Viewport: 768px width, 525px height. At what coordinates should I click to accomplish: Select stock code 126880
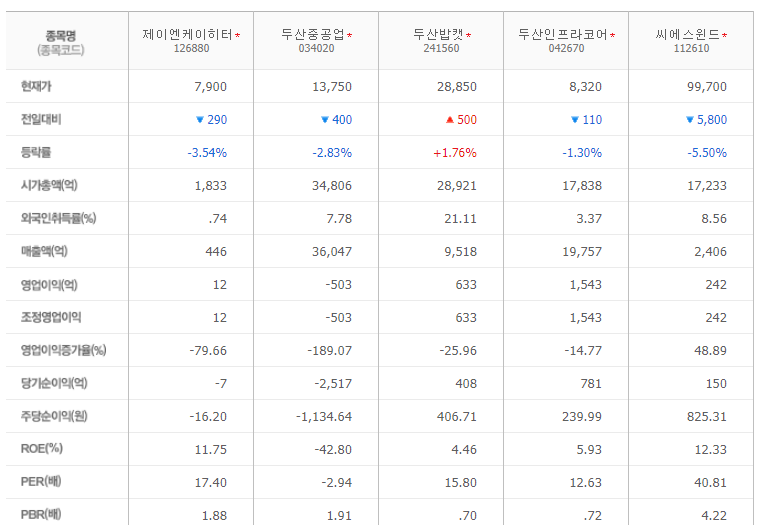point(192,48)
